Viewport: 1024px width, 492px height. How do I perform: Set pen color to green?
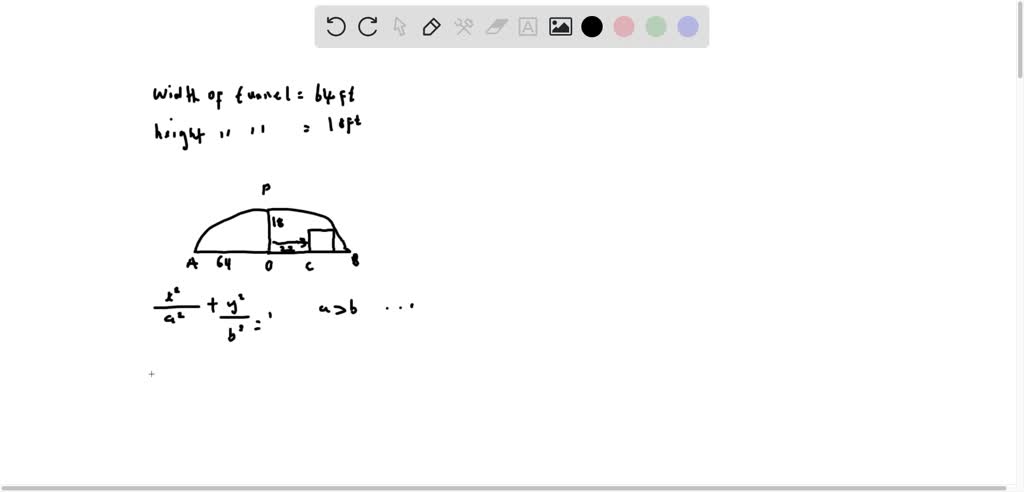pos(656,27)
